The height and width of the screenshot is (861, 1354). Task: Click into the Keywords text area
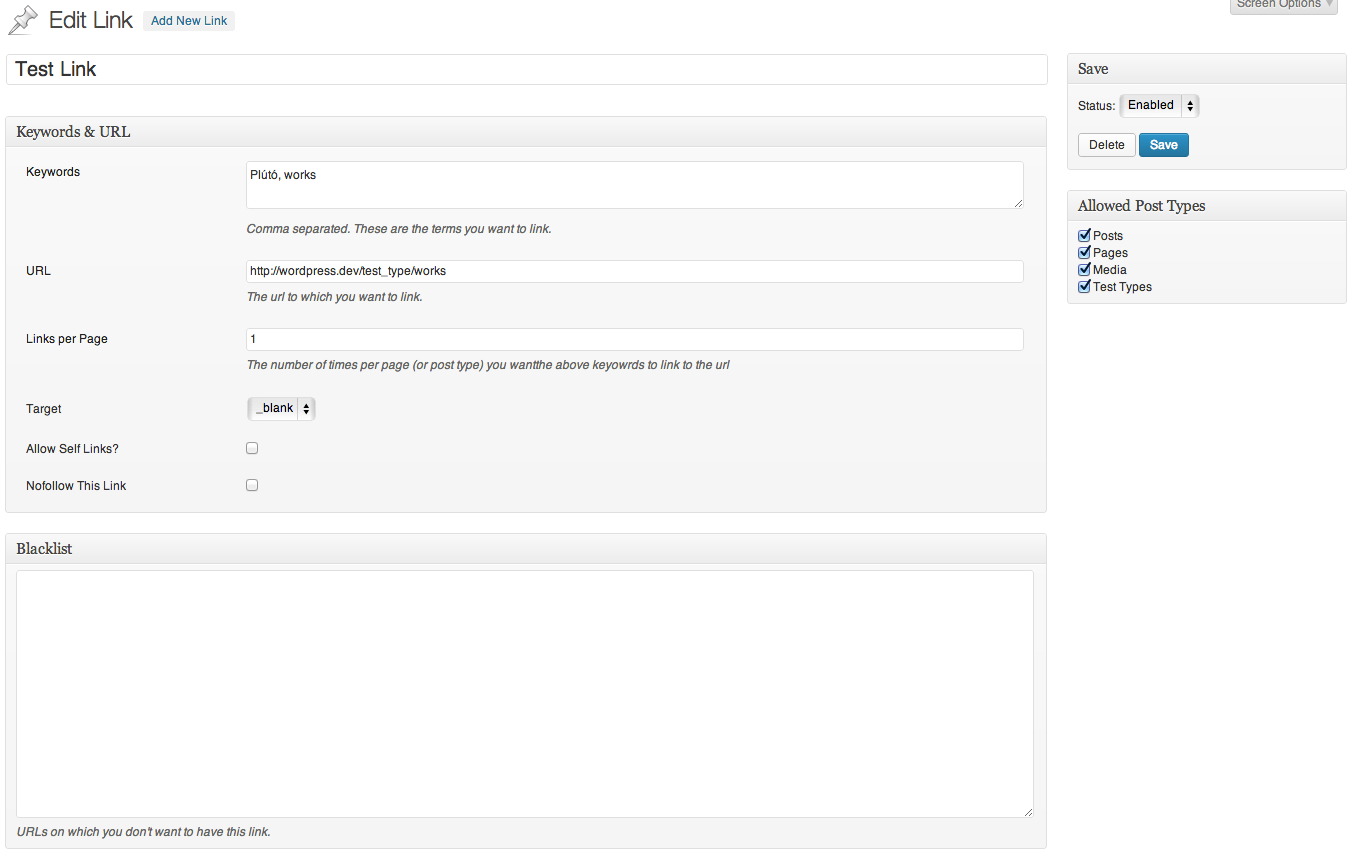[x=634, y=185]
